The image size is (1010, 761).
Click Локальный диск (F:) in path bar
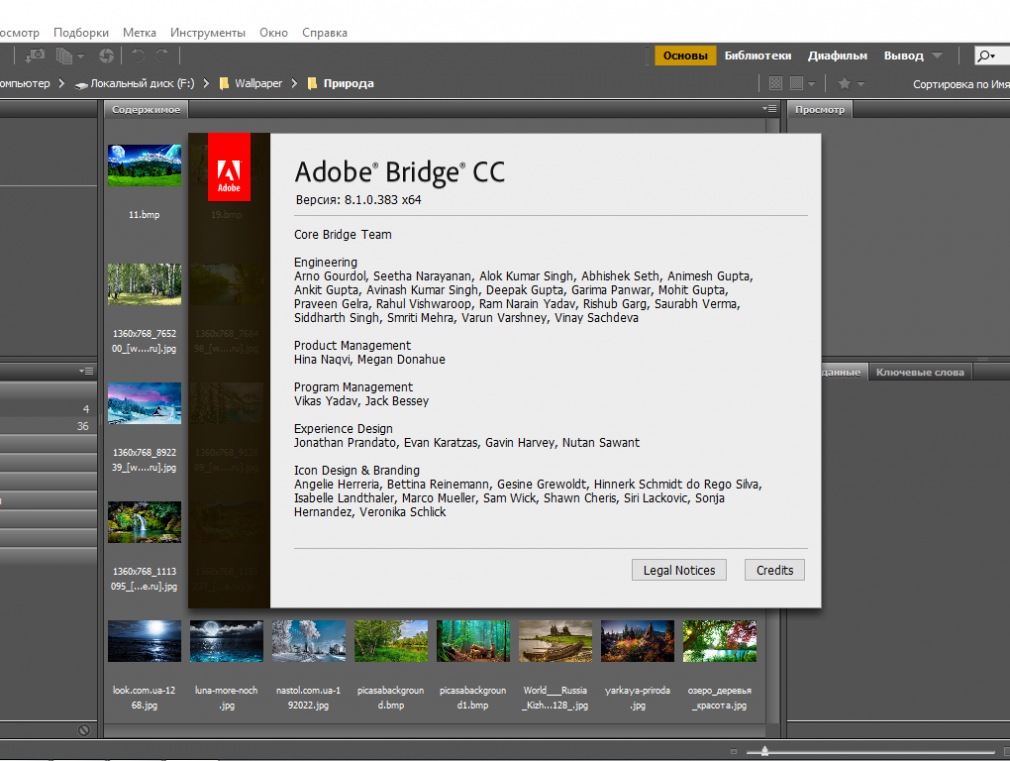[x=142, y=83]
